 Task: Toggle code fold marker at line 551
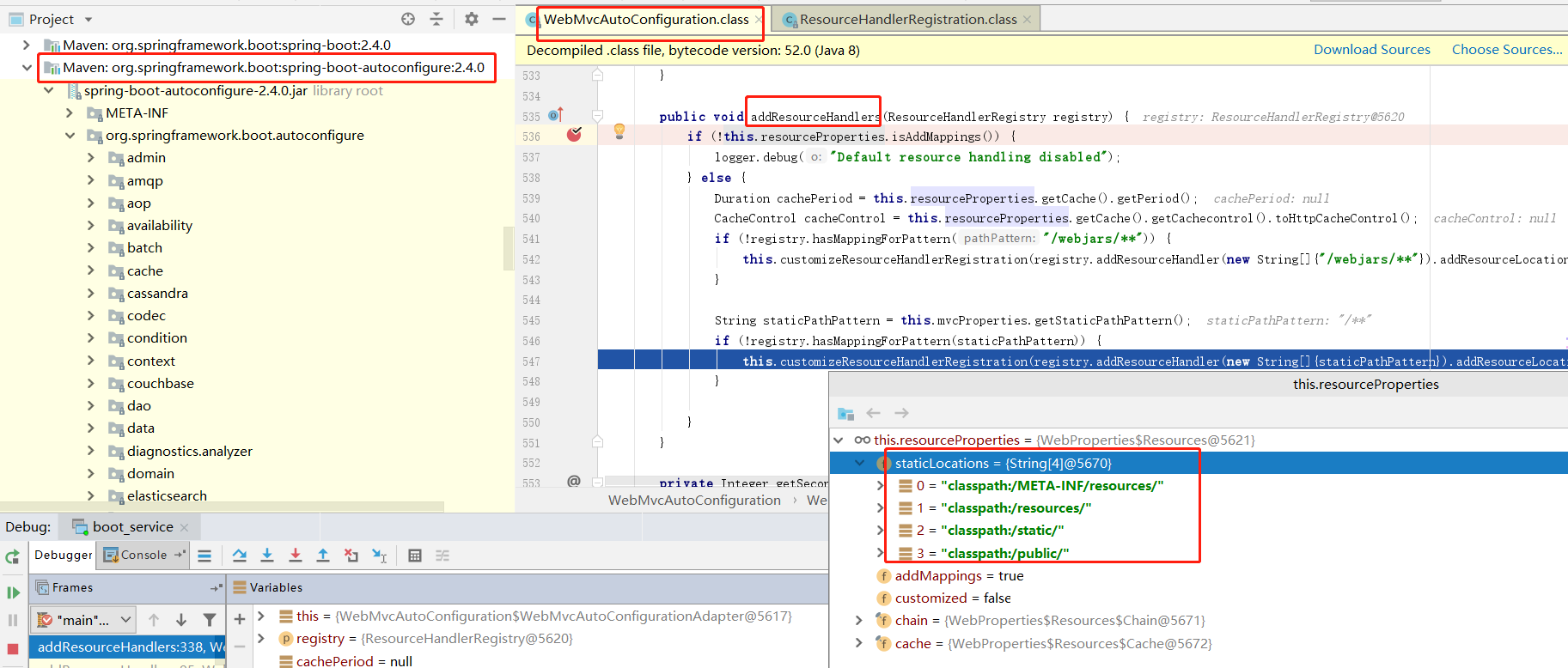tap(597, 442)
